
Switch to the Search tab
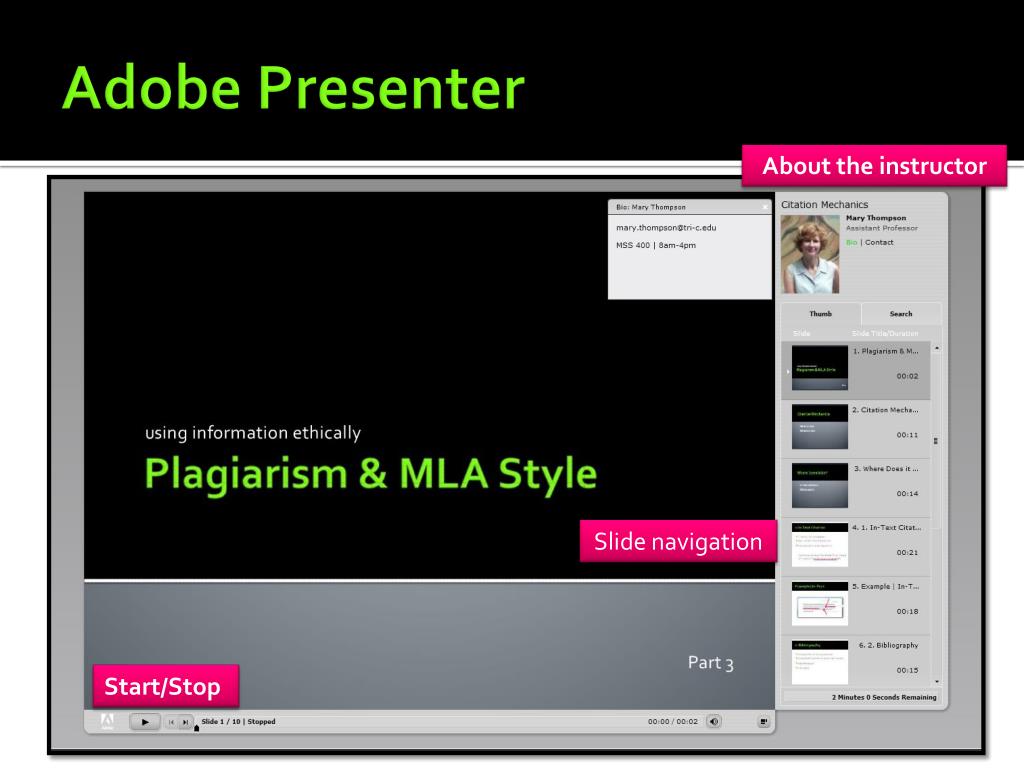901,314
